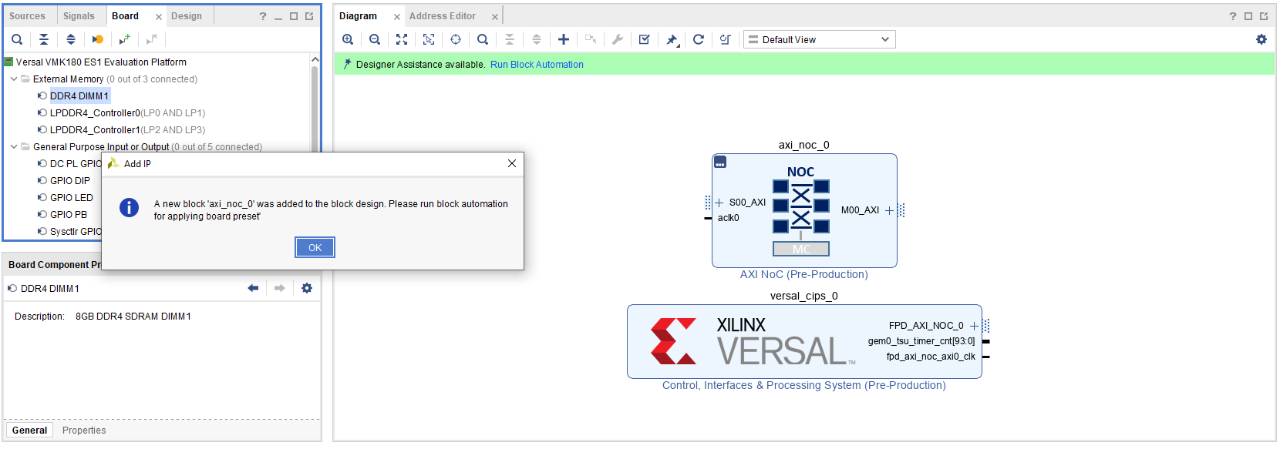This screenshot has width=1280, height=449.
Task: Open Diagram settings gear
Action: point(1261,39)
